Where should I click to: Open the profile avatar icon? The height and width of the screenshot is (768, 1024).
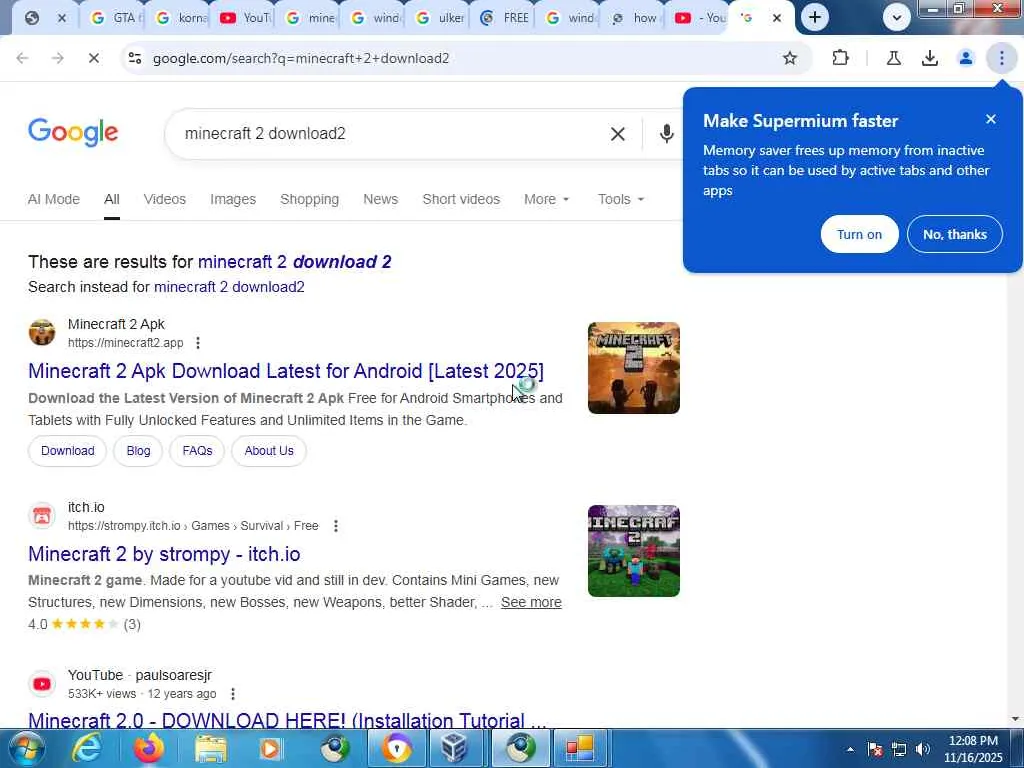coord(965,58)
